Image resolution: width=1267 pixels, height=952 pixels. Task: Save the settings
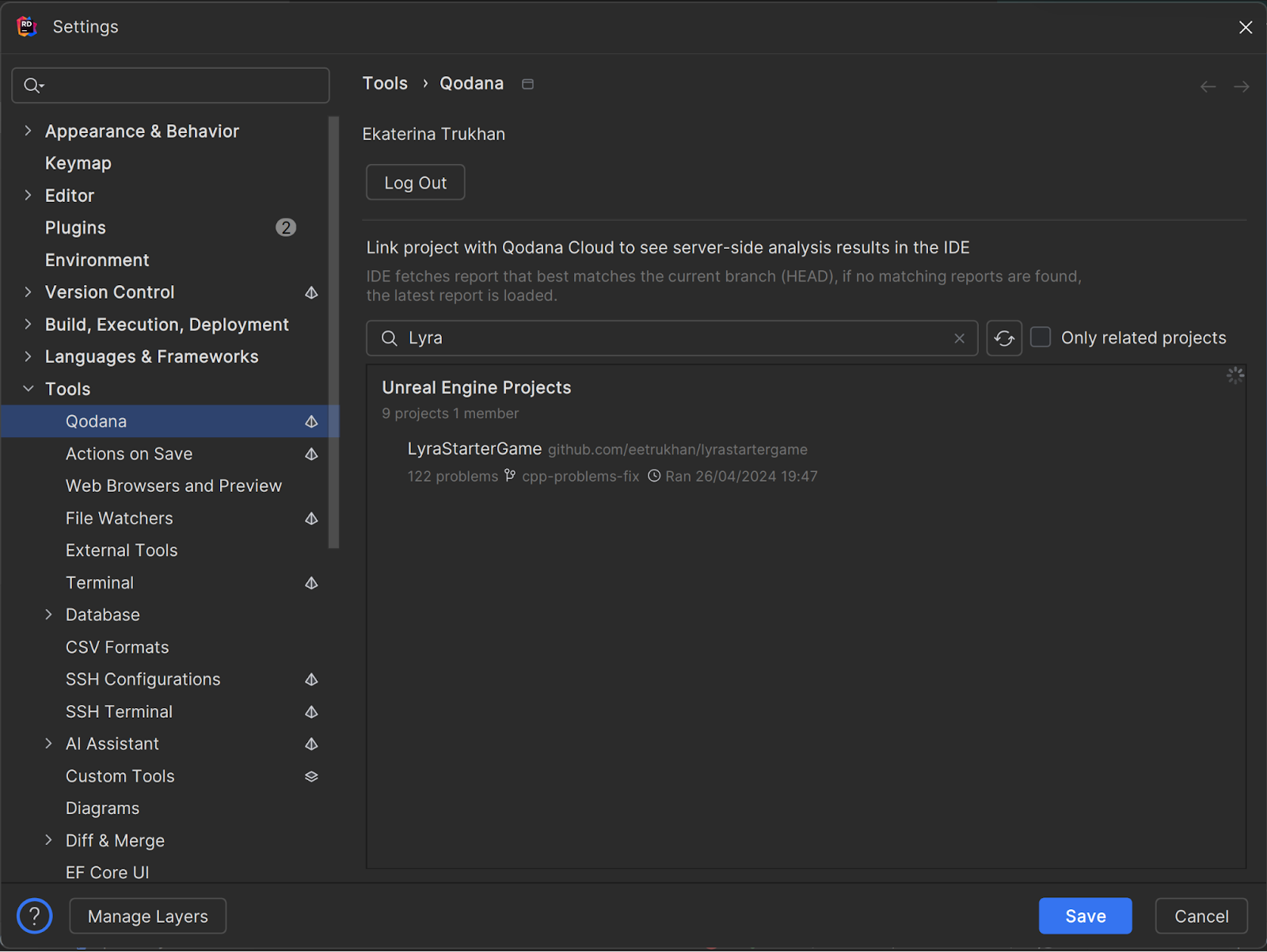coord(1085,916)
